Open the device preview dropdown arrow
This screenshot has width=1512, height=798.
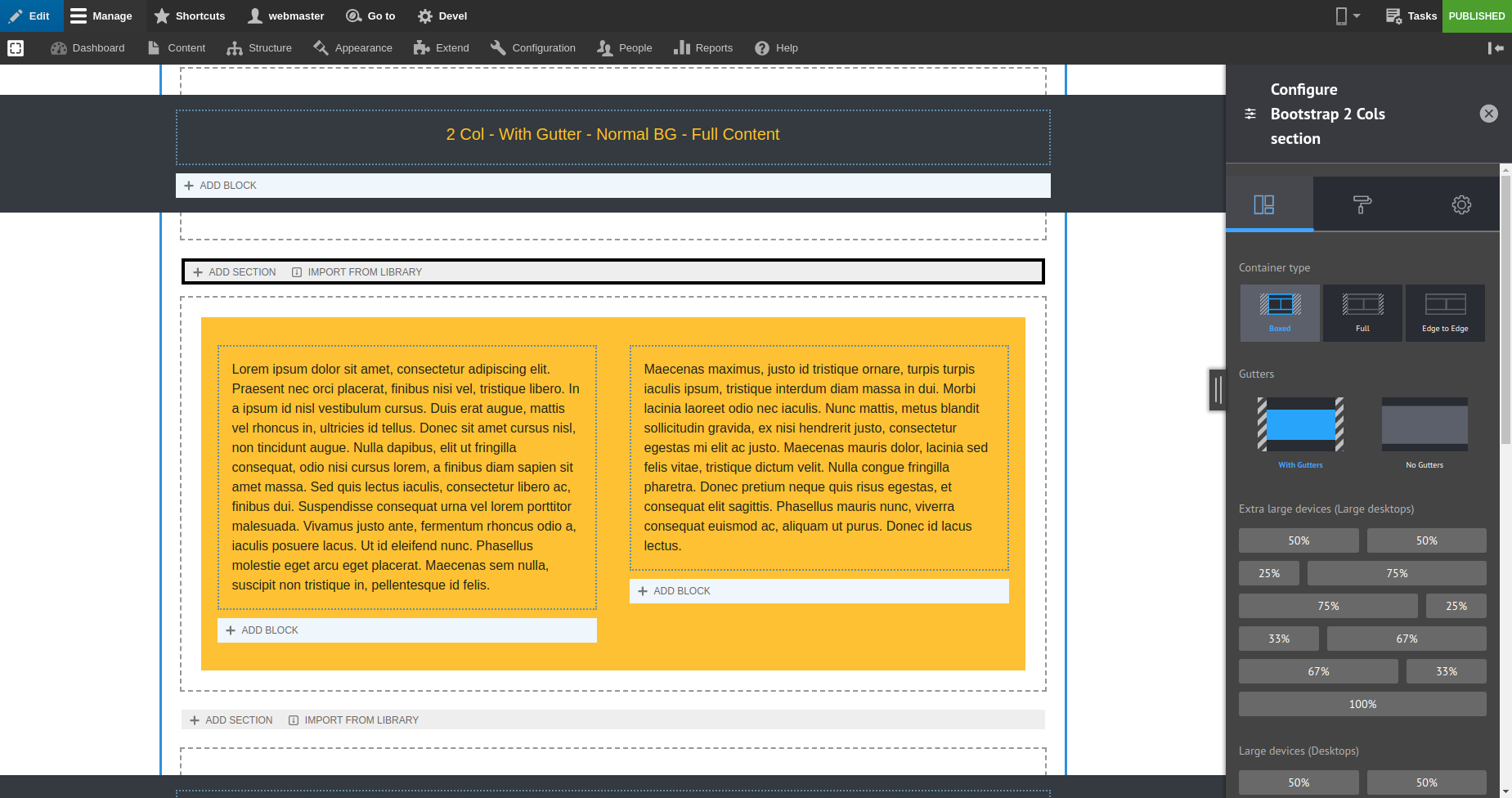click(1357, 16)
